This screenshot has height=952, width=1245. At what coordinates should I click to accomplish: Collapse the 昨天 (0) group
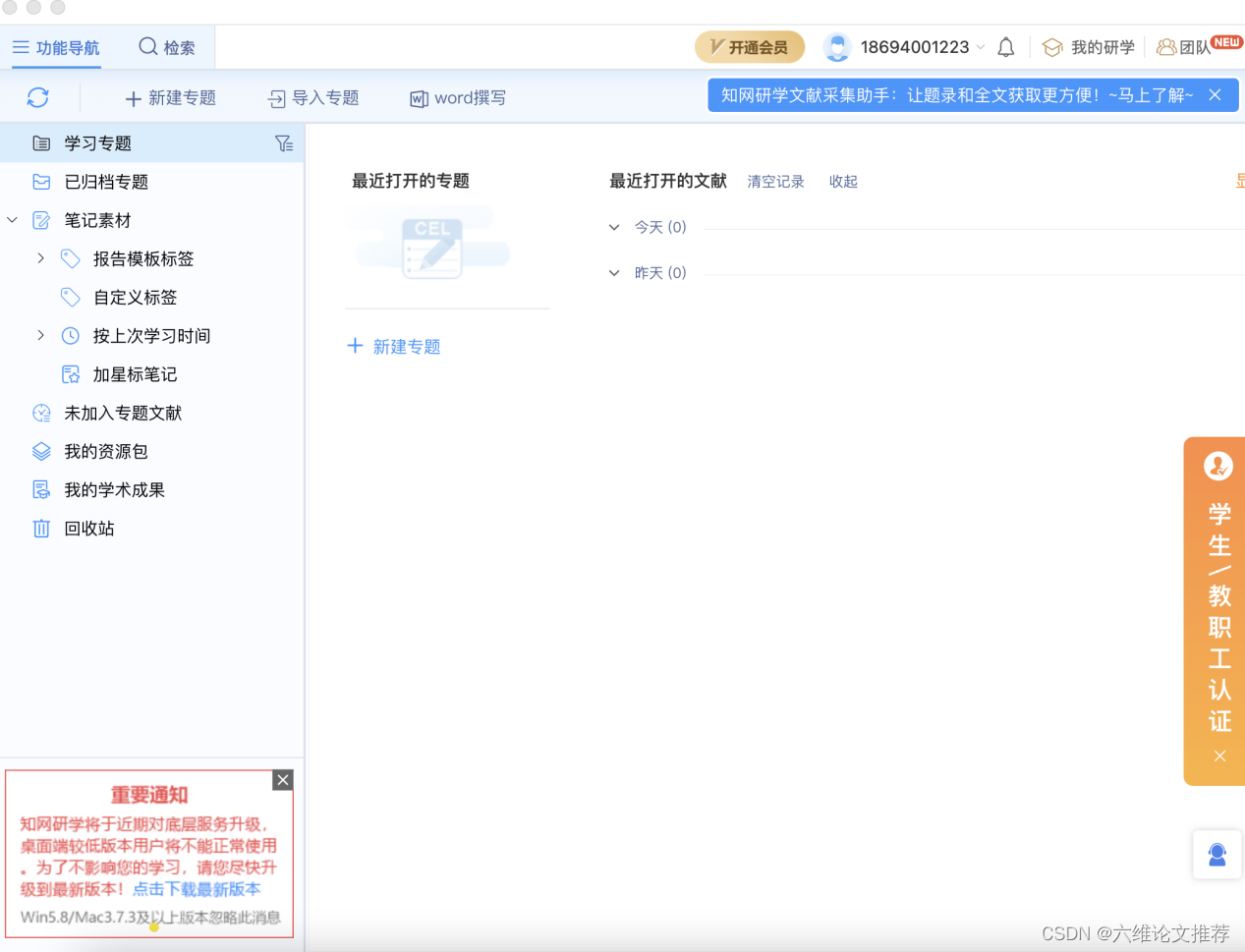coord(614,273)
